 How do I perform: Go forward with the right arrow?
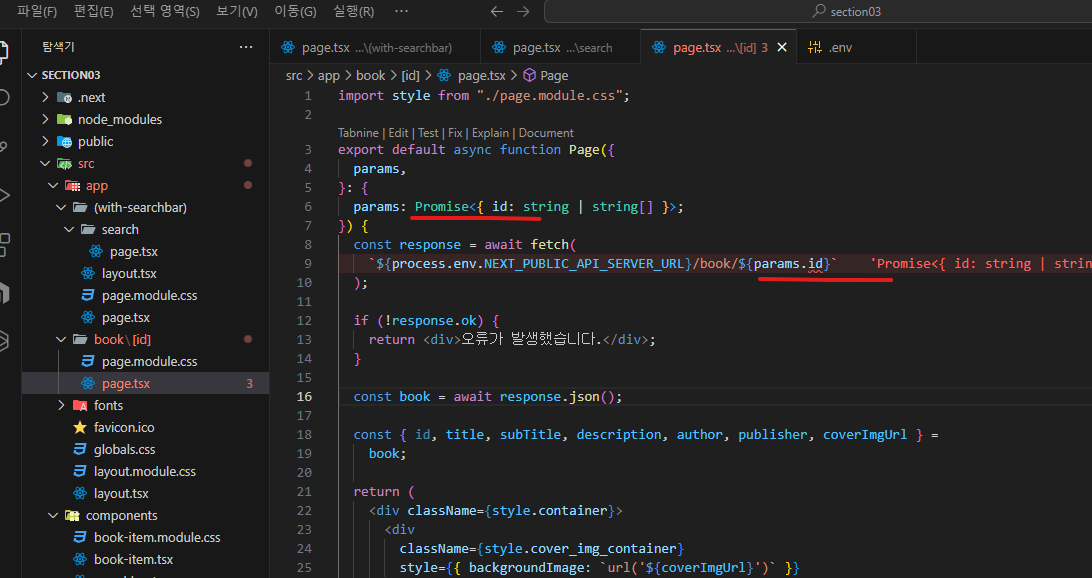tap(523, 11)
